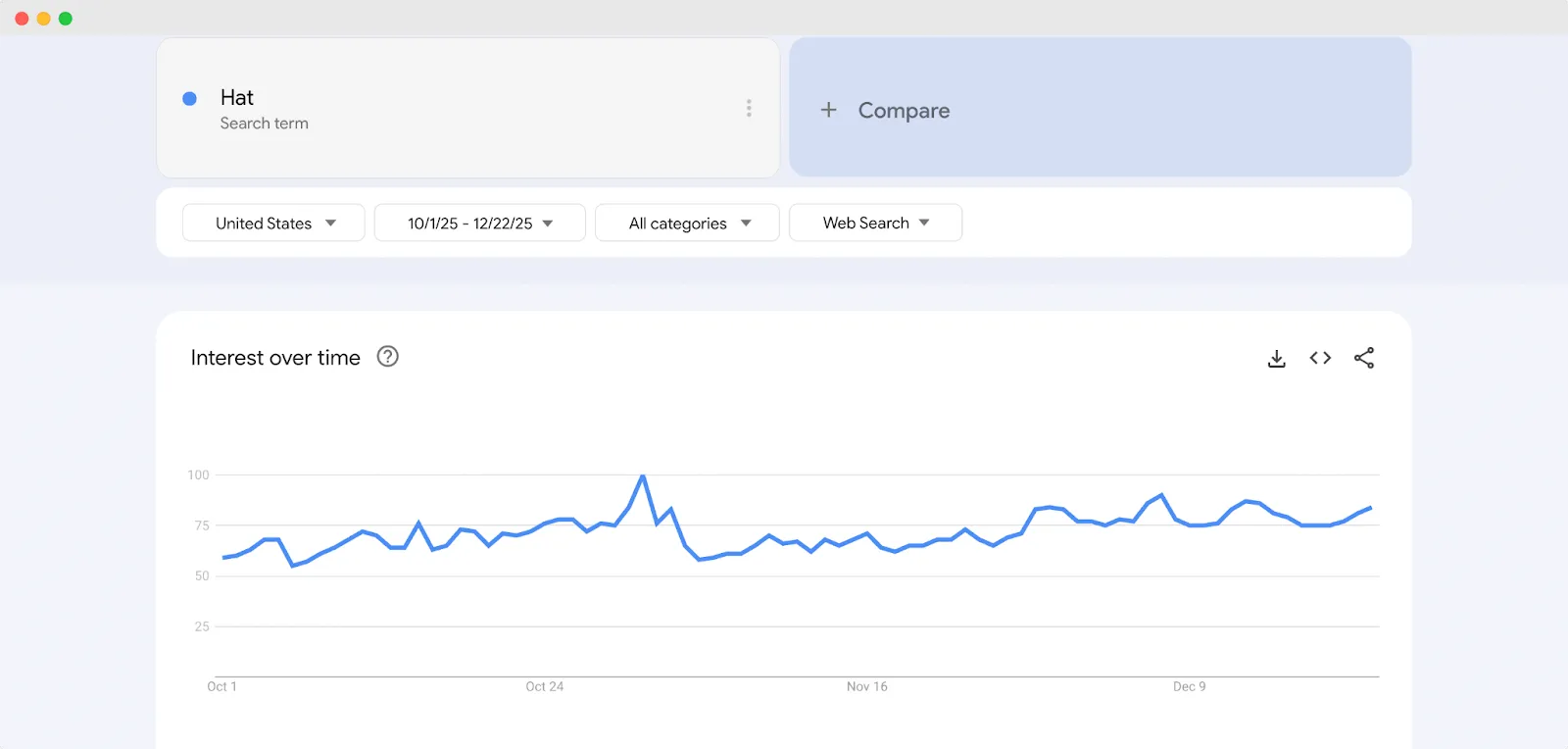
Task: Click the Dec 9 axis label
Action: (x=1190, y=686)
